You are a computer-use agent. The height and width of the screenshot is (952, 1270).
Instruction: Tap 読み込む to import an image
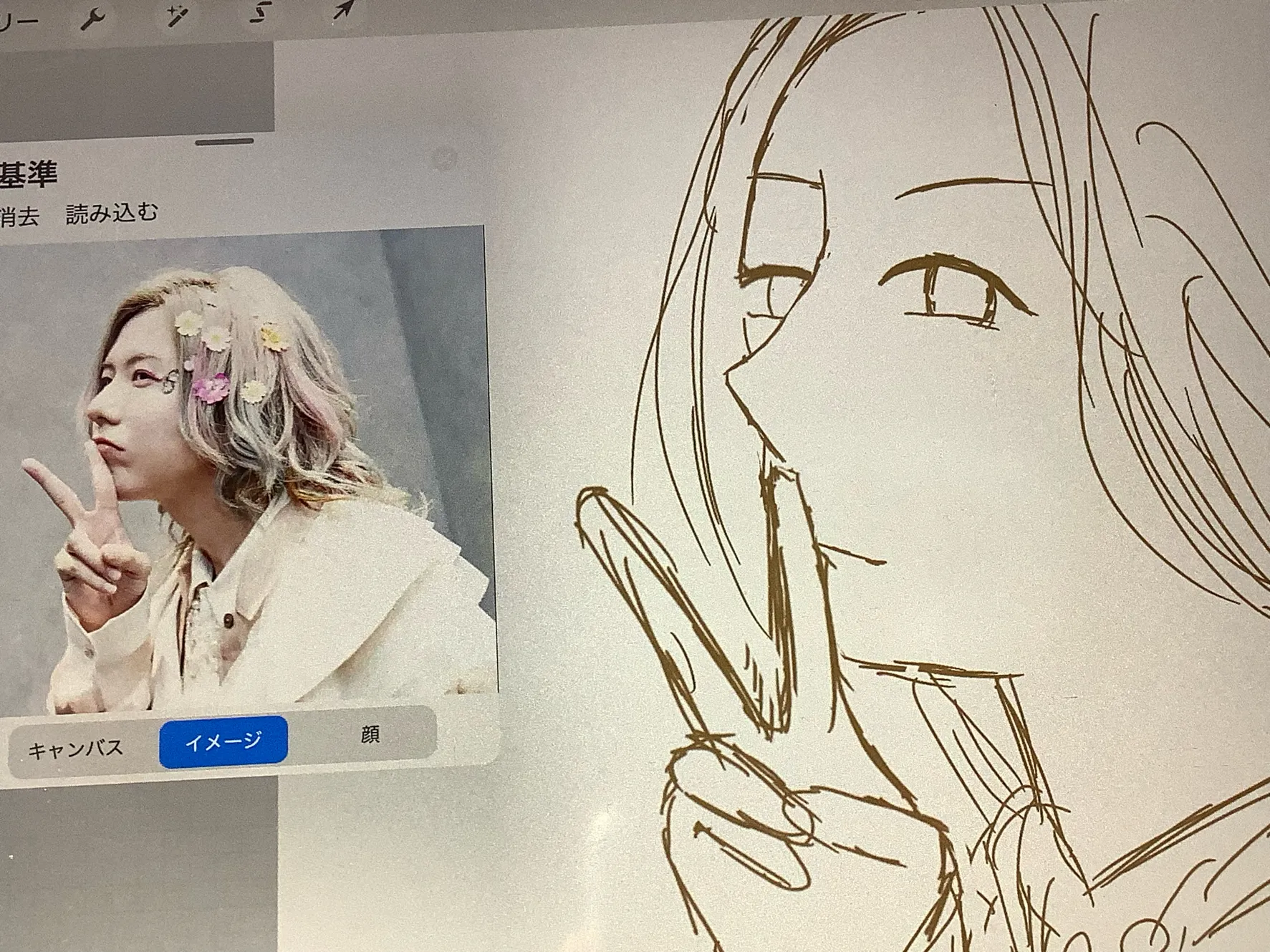click(x=112, y=213)
